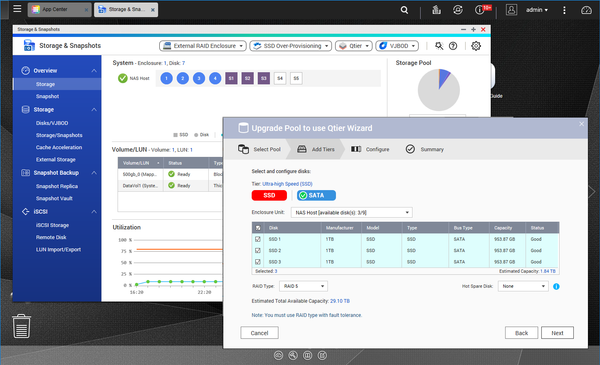Viewport: 600px width, 365px height.
Task: Click the Storage & Snapshots app logo icon
Action: [29, 45]
